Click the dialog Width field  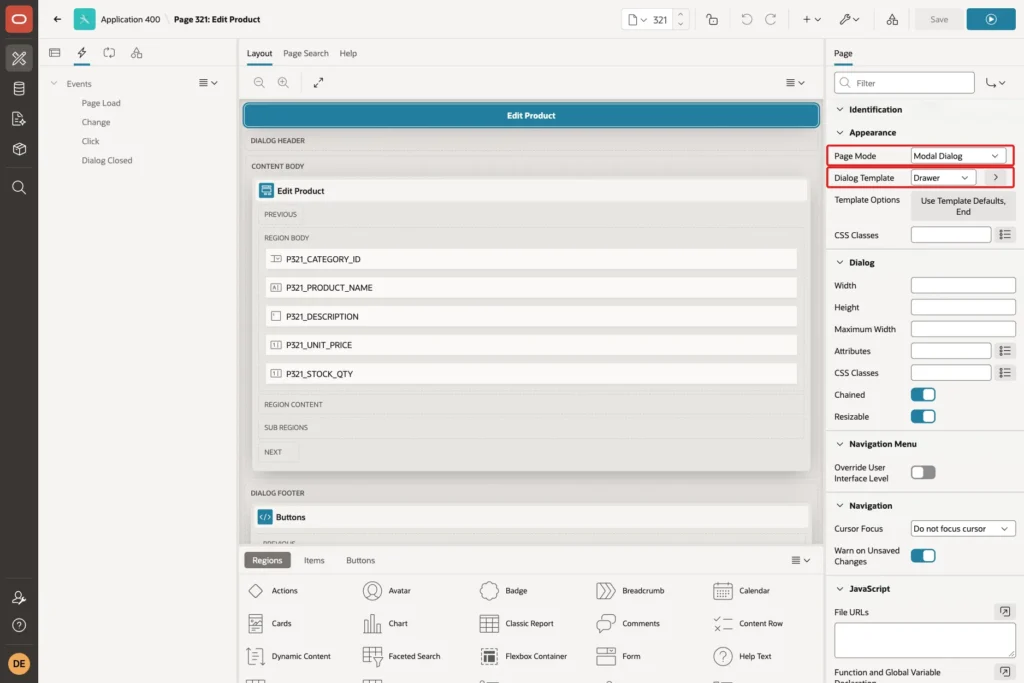click(x=963, y=285)
